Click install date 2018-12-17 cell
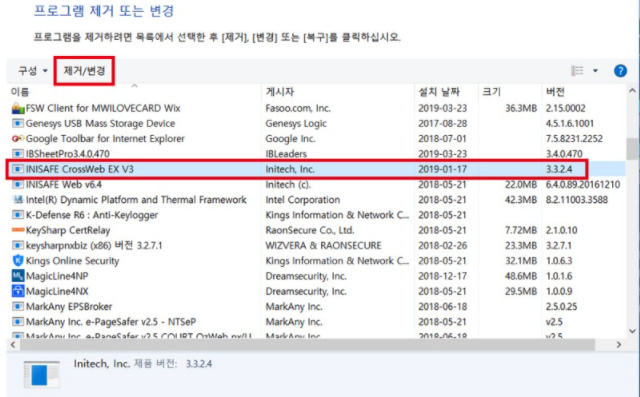This screenshot has height=397, width=640. 442,276
